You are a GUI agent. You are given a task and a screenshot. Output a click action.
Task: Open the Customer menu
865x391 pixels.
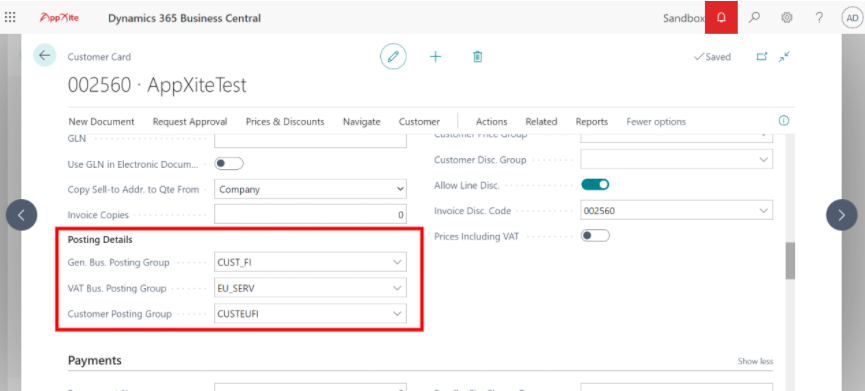419,121
